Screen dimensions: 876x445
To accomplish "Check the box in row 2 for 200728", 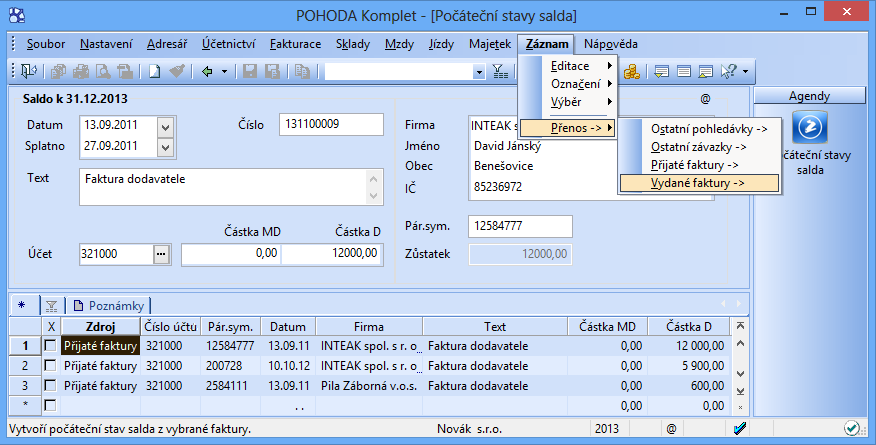I will point(50,366).
